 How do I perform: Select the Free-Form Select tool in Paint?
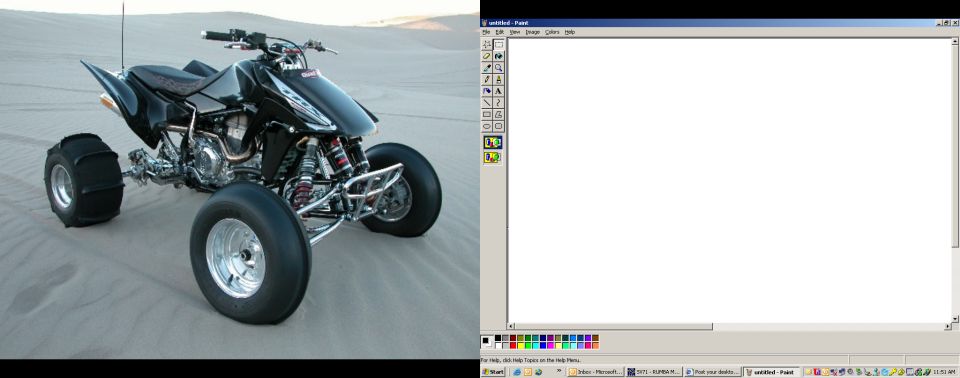click(x=487, y=44)
